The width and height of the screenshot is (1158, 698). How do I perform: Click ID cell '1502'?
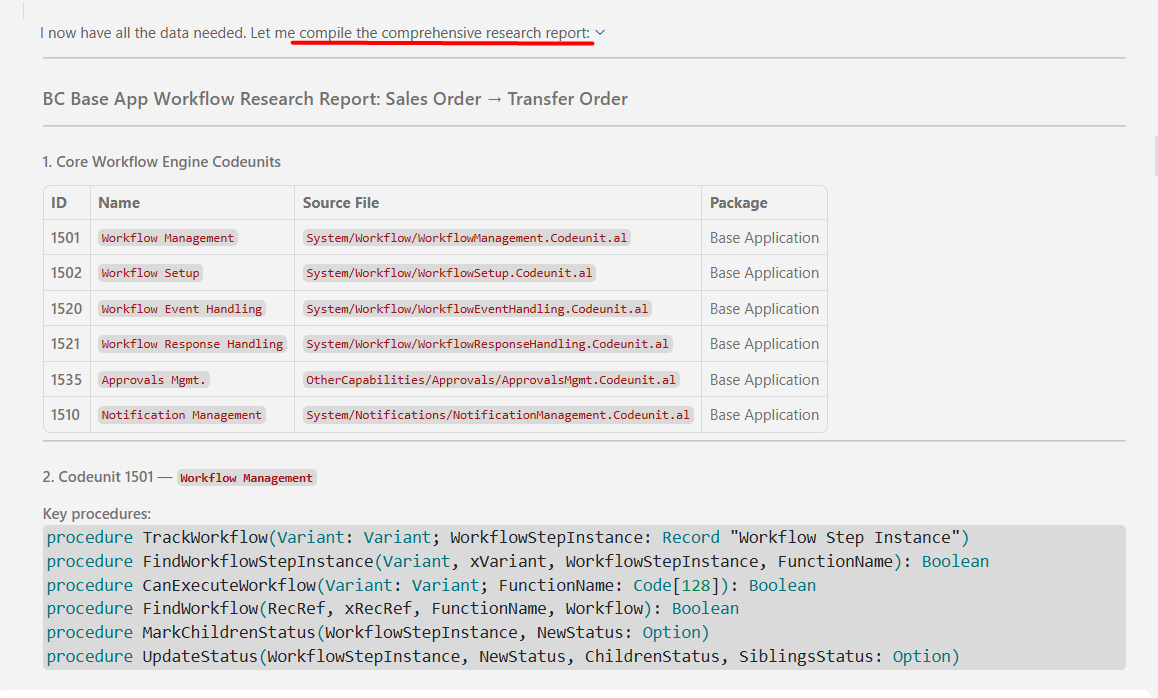click(x=66, y=273)
